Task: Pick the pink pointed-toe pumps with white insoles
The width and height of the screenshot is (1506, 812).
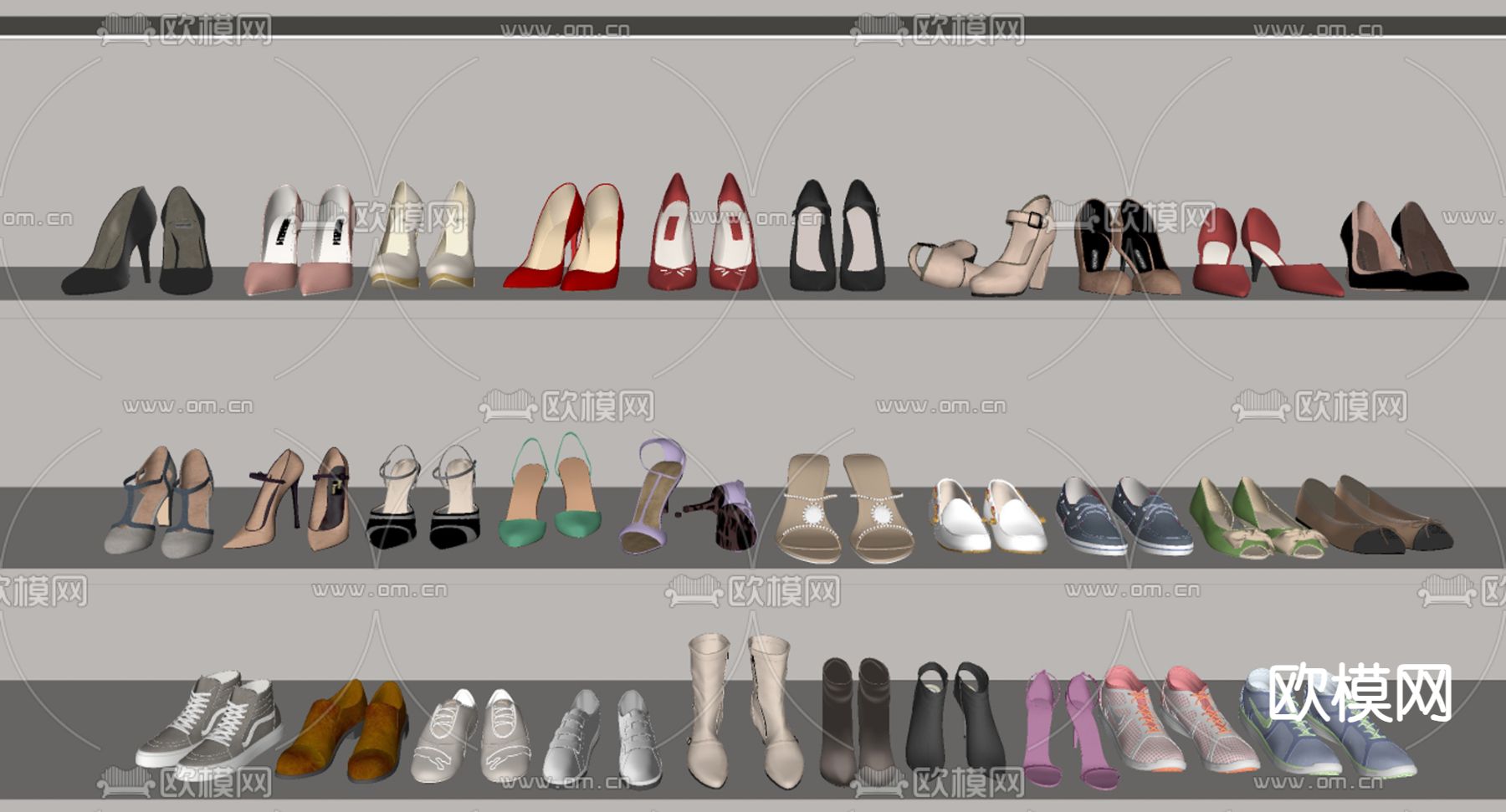Action: (x=300, y=240)
